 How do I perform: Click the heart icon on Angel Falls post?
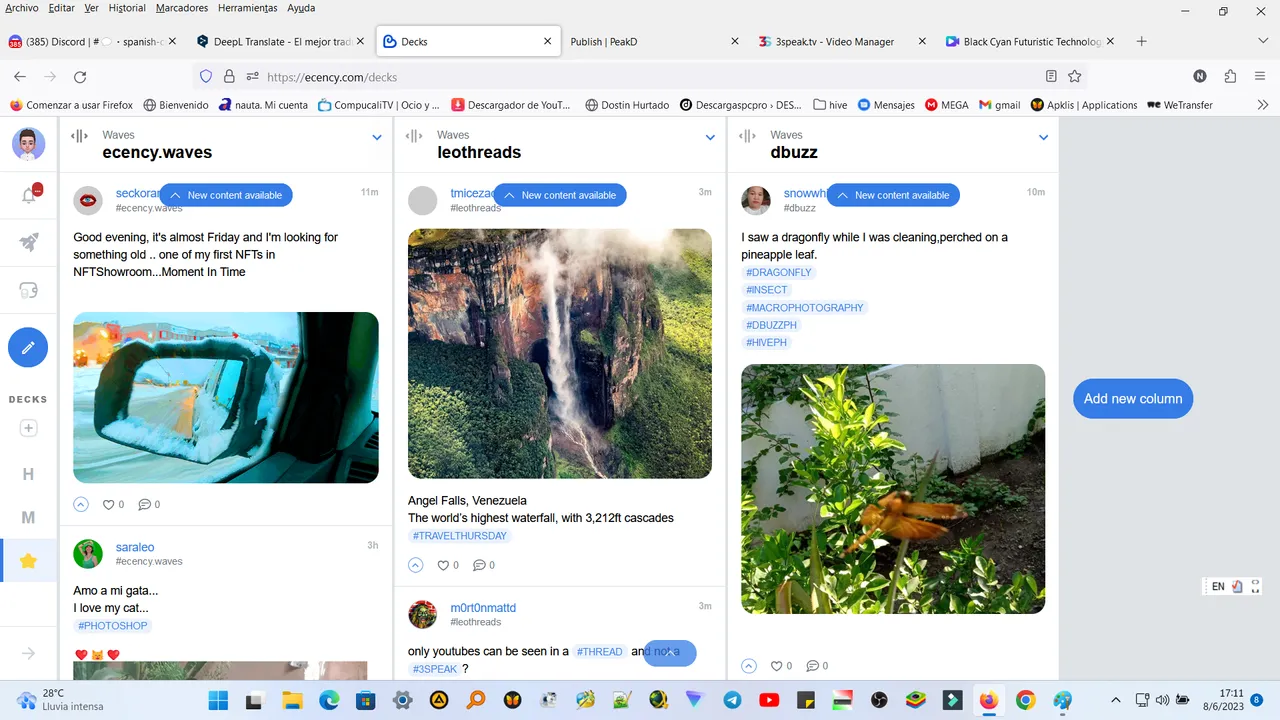click(443, 565)
